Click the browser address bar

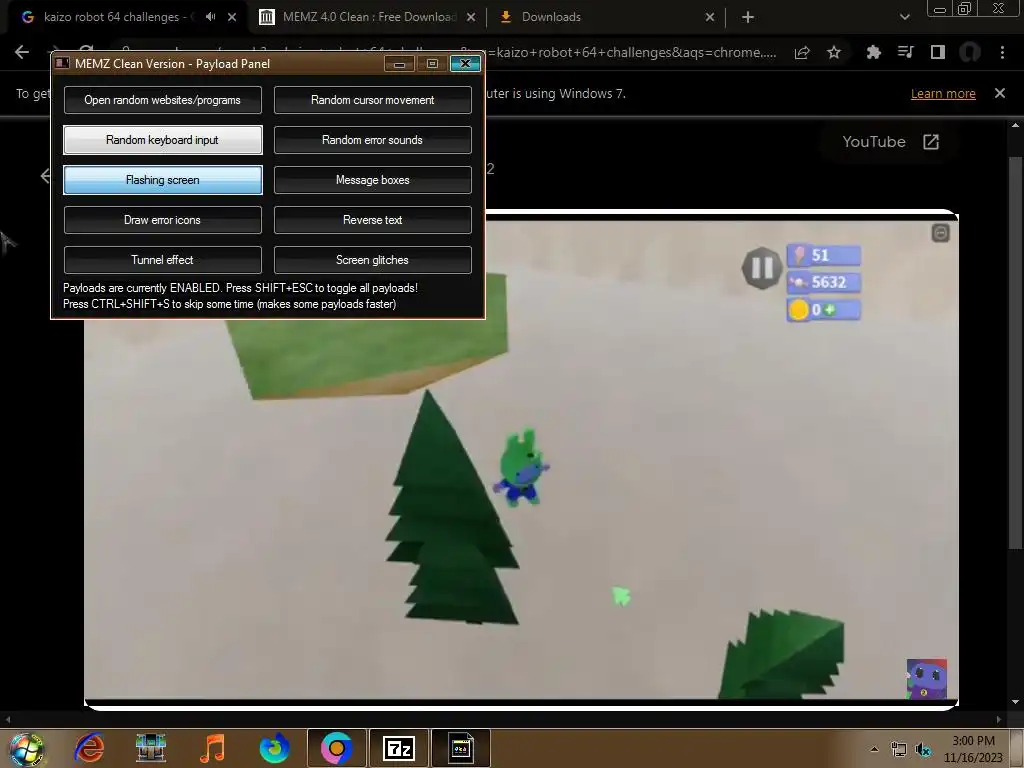(x=633, y=52)
